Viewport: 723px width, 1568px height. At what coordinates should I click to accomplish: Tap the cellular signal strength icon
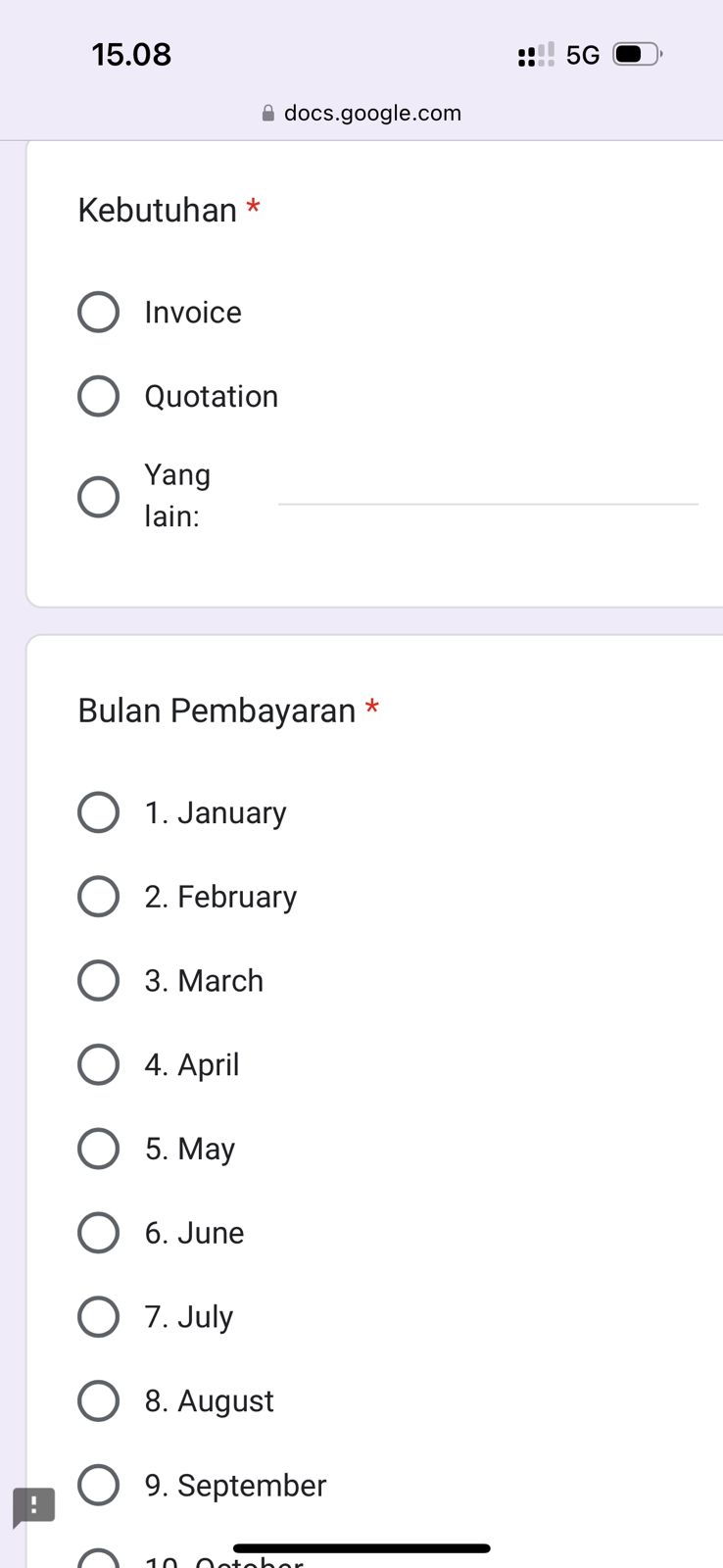click(x=536, y=55)
